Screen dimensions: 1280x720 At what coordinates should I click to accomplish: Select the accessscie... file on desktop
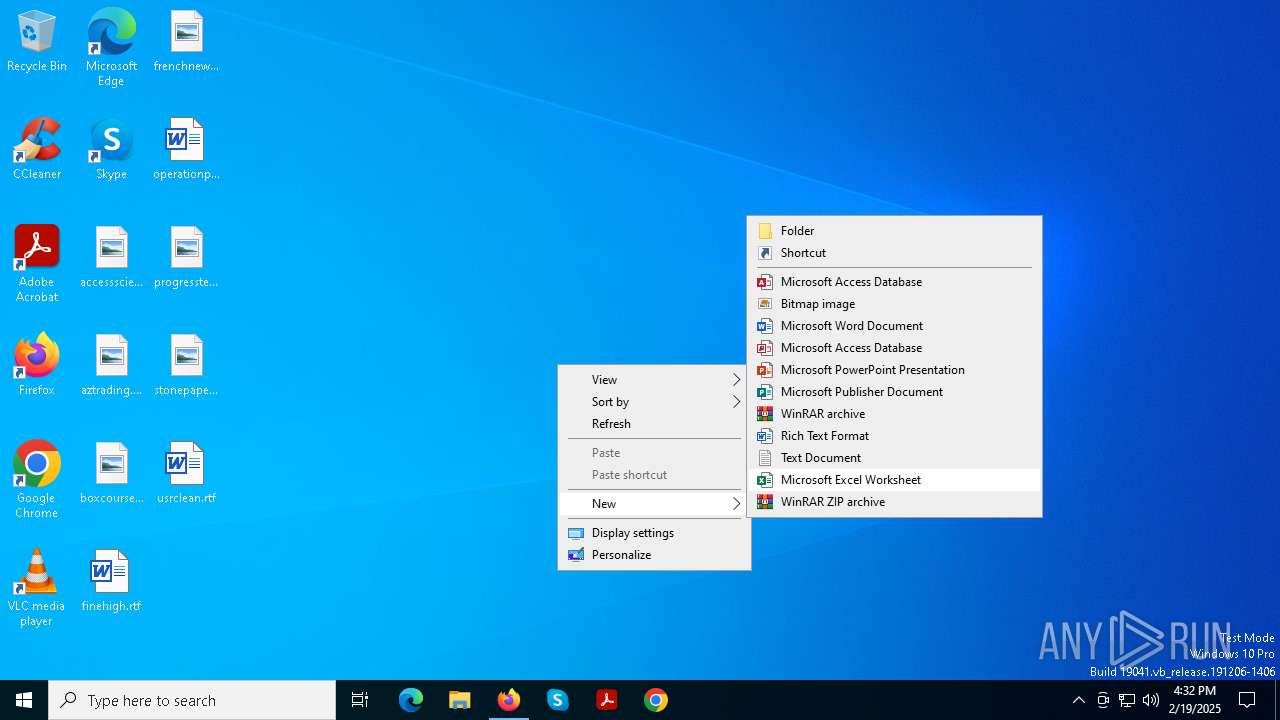(x=111, y=258)
